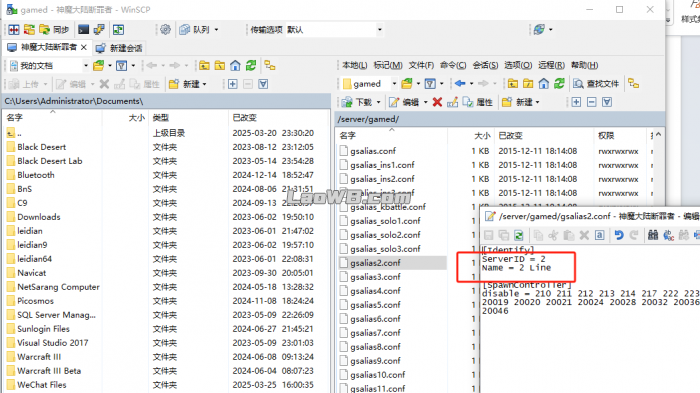700x393 pixels.
Task: Click reload icon in editor toolbar
Action: tap(519, 235)
